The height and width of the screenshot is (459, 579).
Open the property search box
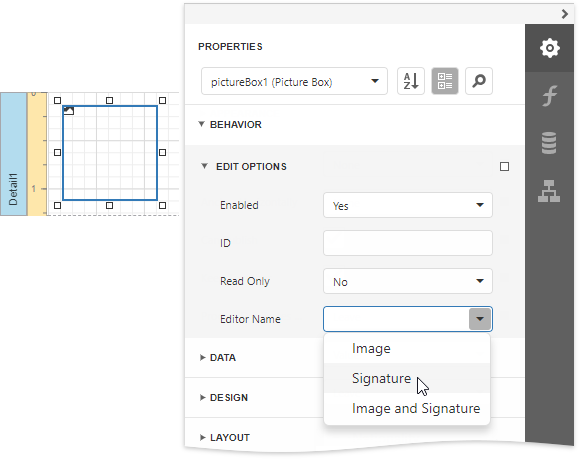(479, 81)
